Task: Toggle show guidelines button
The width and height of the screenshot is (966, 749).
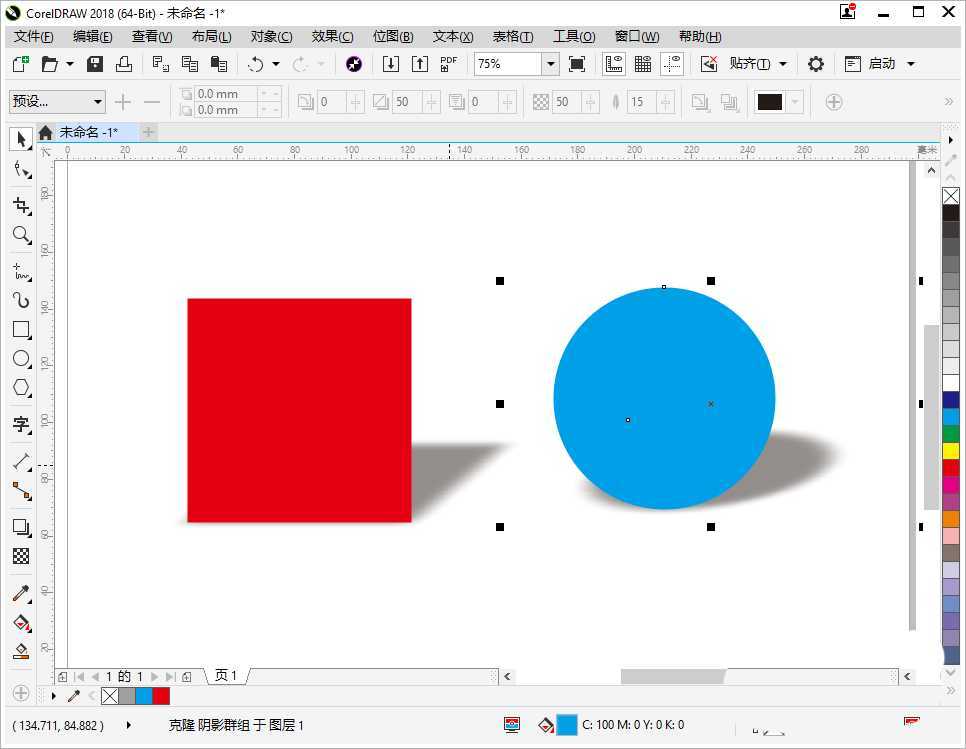Action: click(x=672, y=64)
